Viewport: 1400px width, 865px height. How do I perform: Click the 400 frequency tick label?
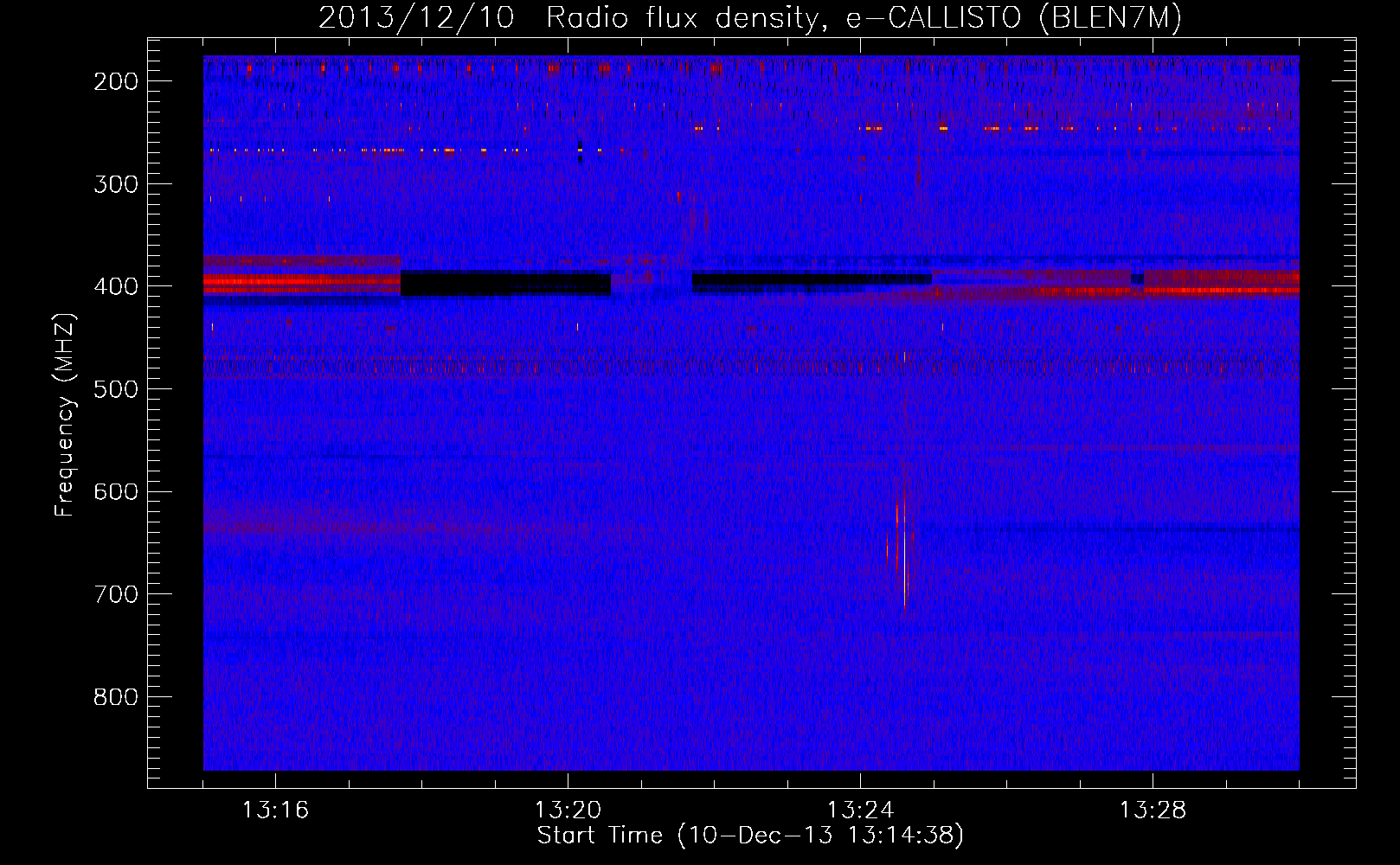(116, 287)
